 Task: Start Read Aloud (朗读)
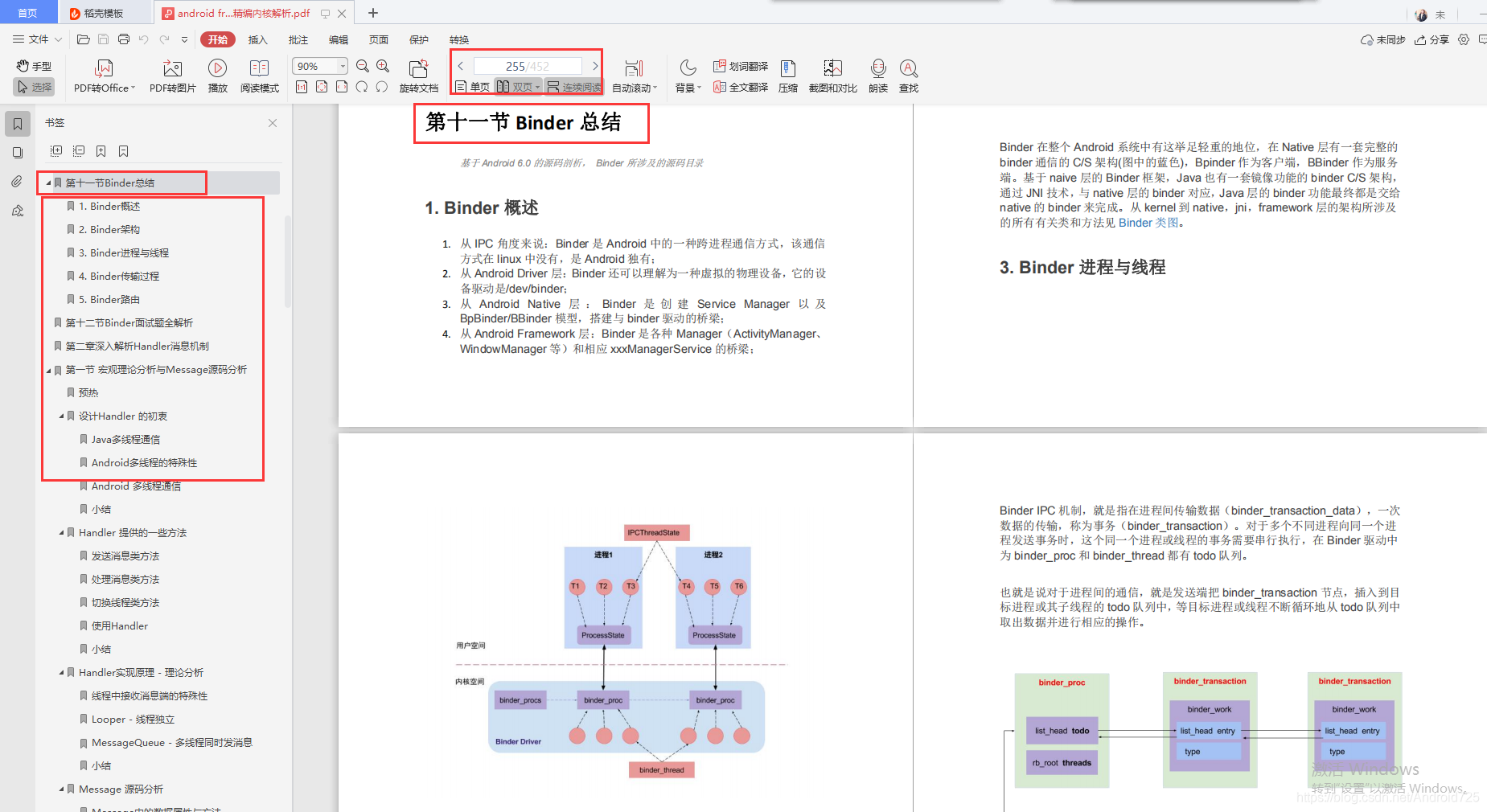(878, 76)
